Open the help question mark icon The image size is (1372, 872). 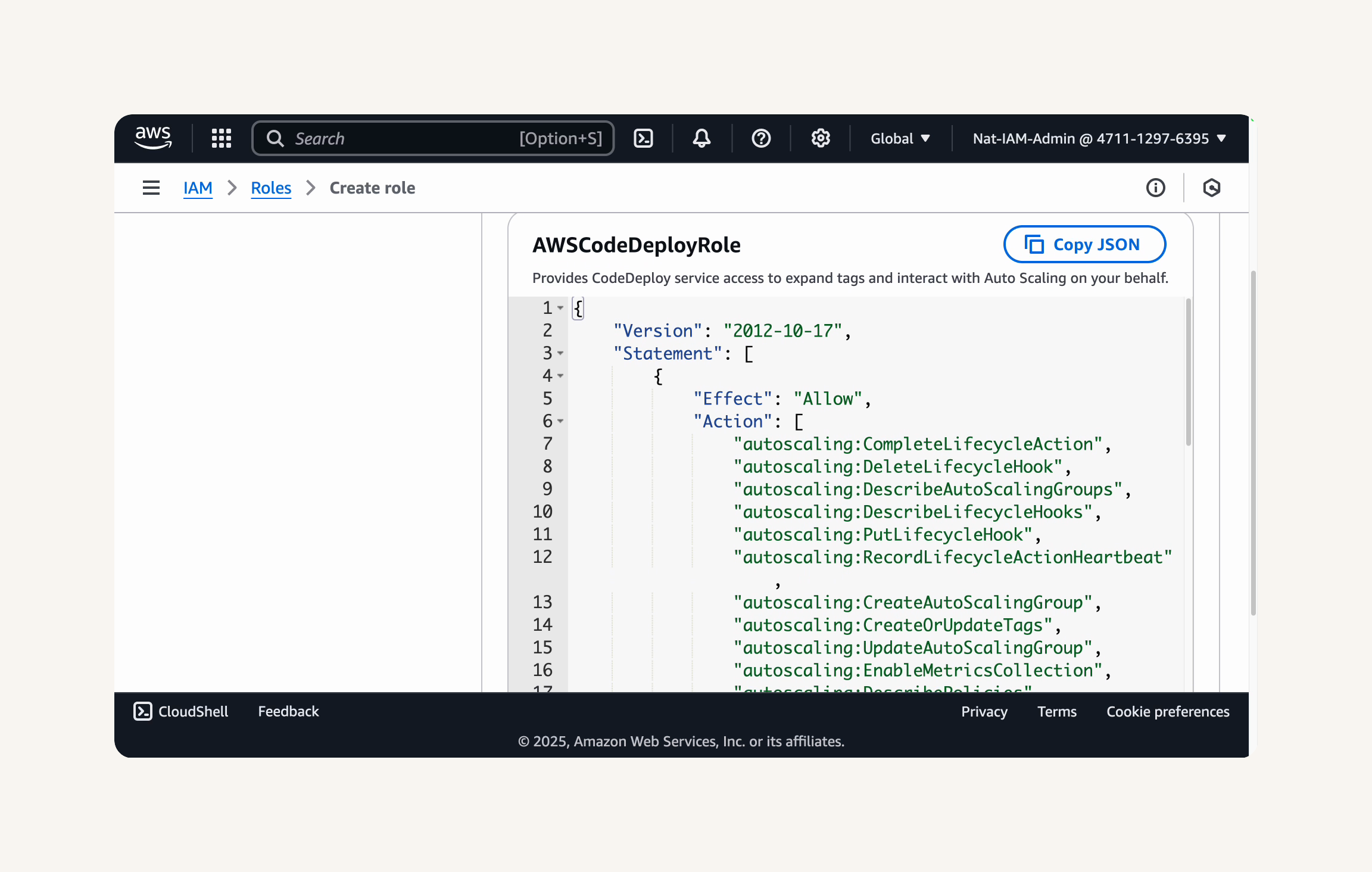(761, 138)
